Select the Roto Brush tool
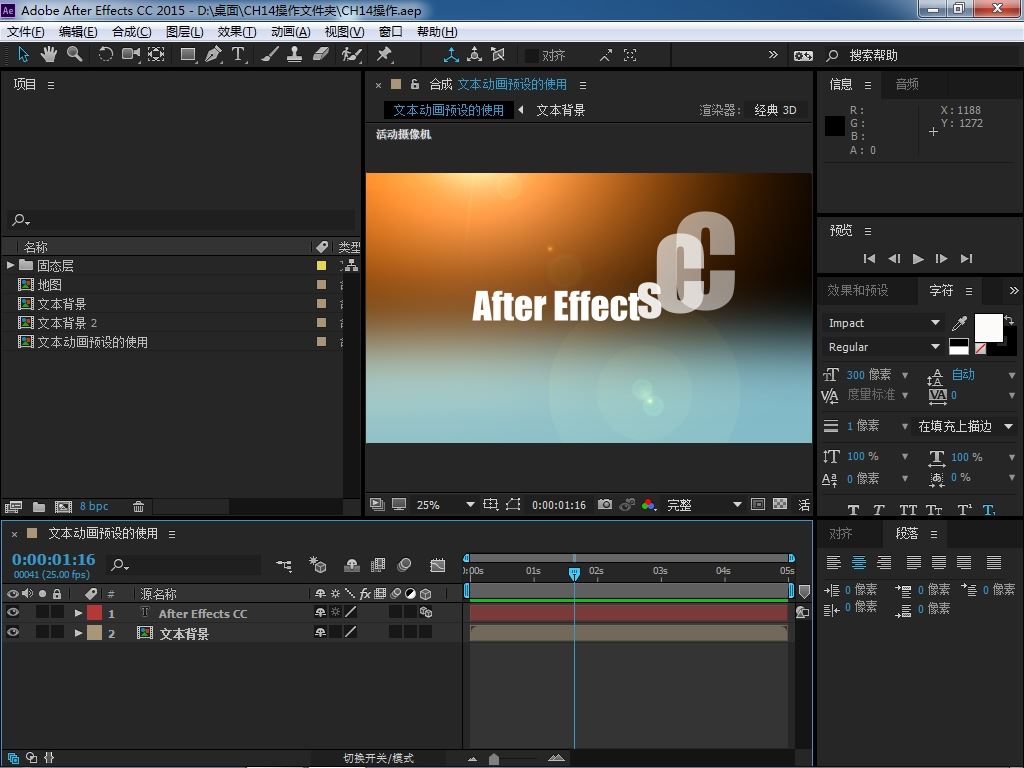1024x768 pixels. [351, 54]
